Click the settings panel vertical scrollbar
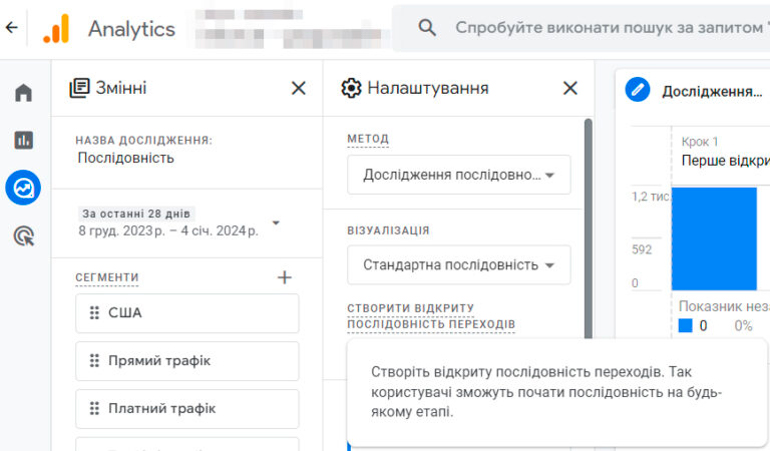This screenshot has width=770, height=451. pyautogui.click(x=588, y=228)
